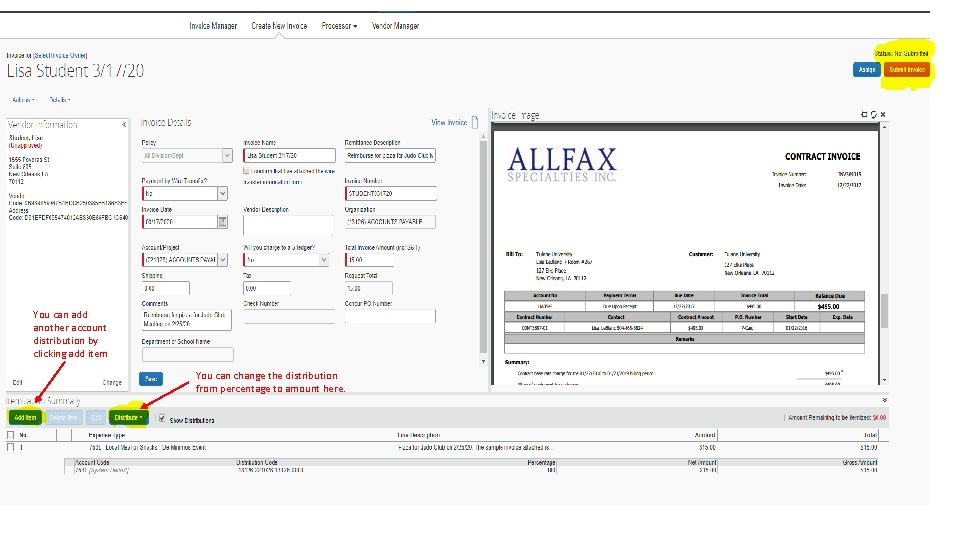Rotate the Invoice Image with refresh icon
The width and height of the screenshot is (960, 540).
coord(874,114)
